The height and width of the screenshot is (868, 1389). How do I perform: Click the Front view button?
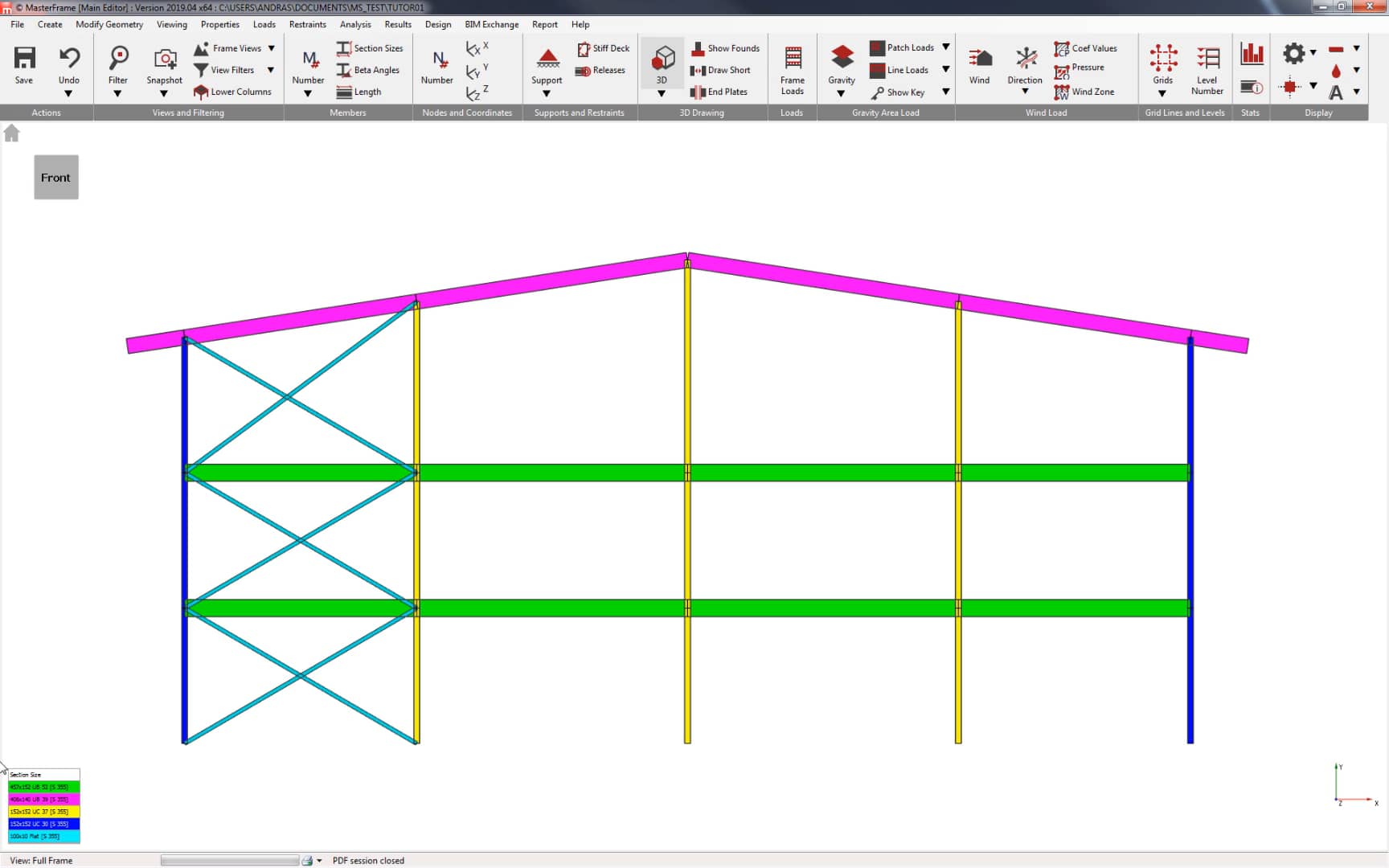click(x=55, y=177)
